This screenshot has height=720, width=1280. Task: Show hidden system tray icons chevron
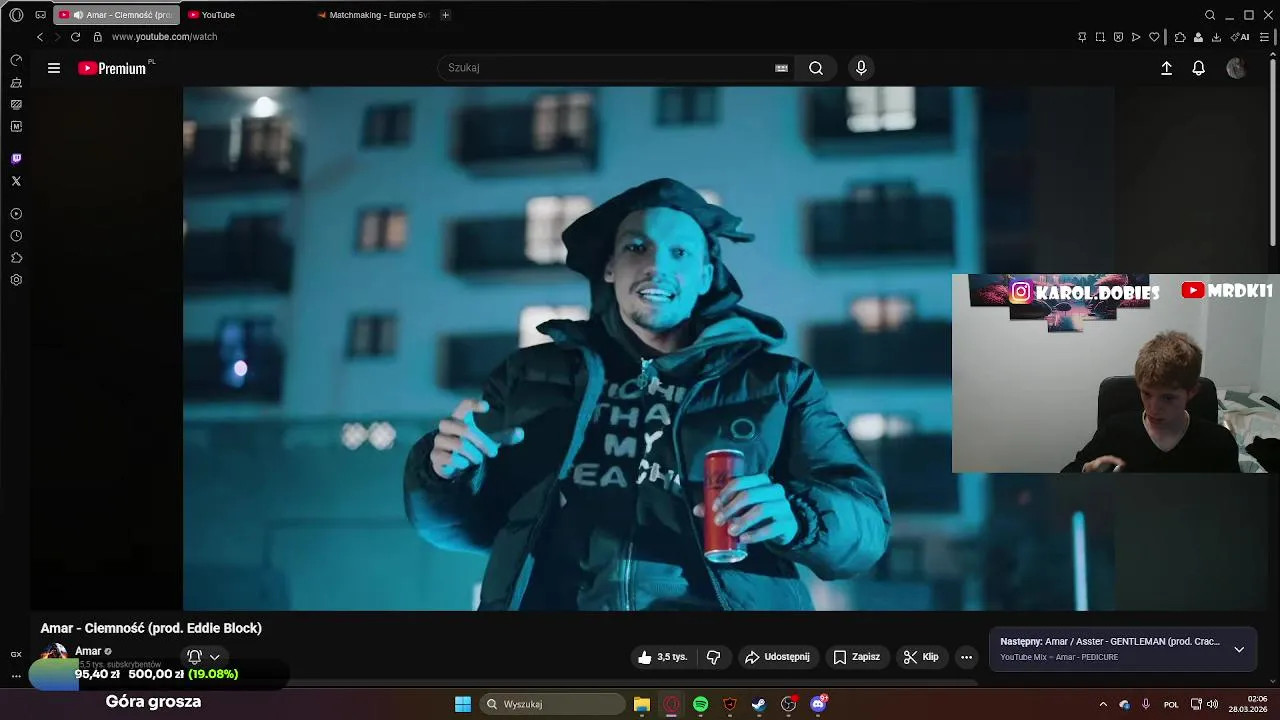pyautogui.click(x=1103, y=704)
